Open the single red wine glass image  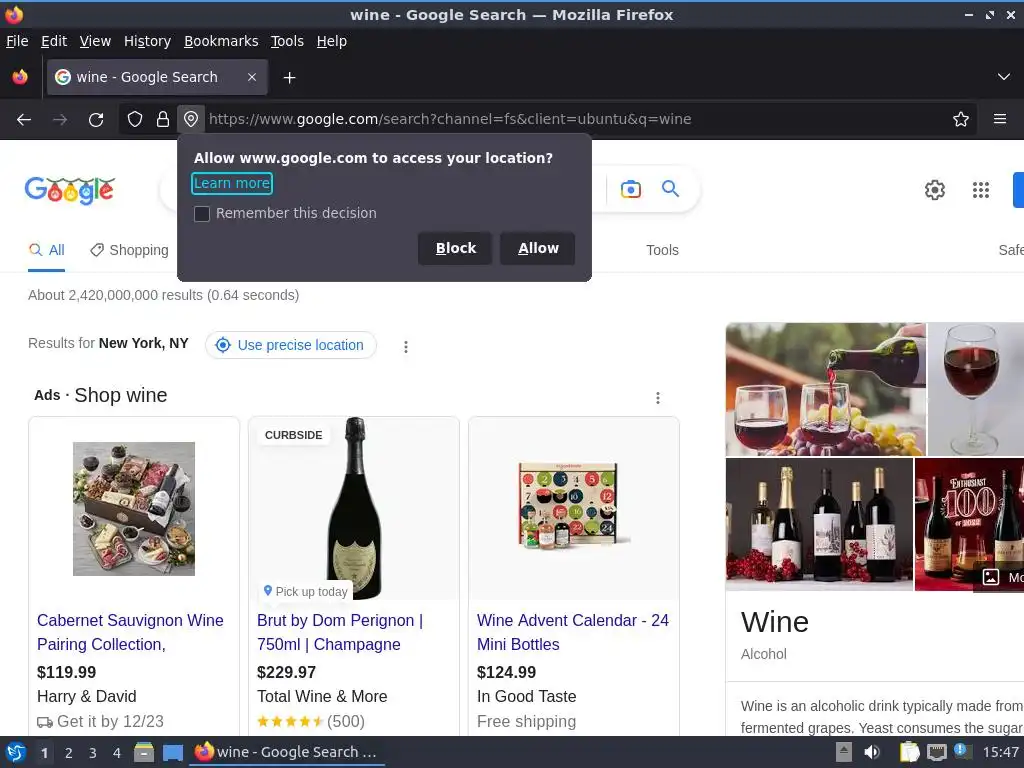coord(976,389)
